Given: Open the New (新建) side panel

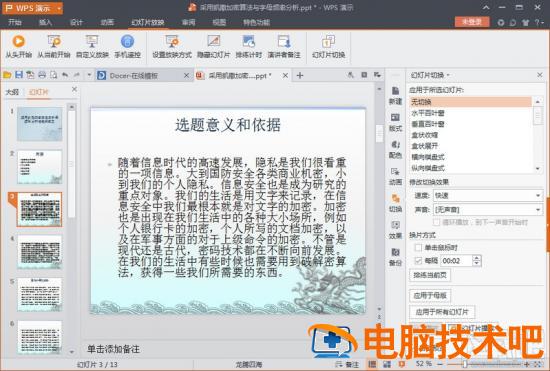Looking at the screenshot, I should point(395,95).
